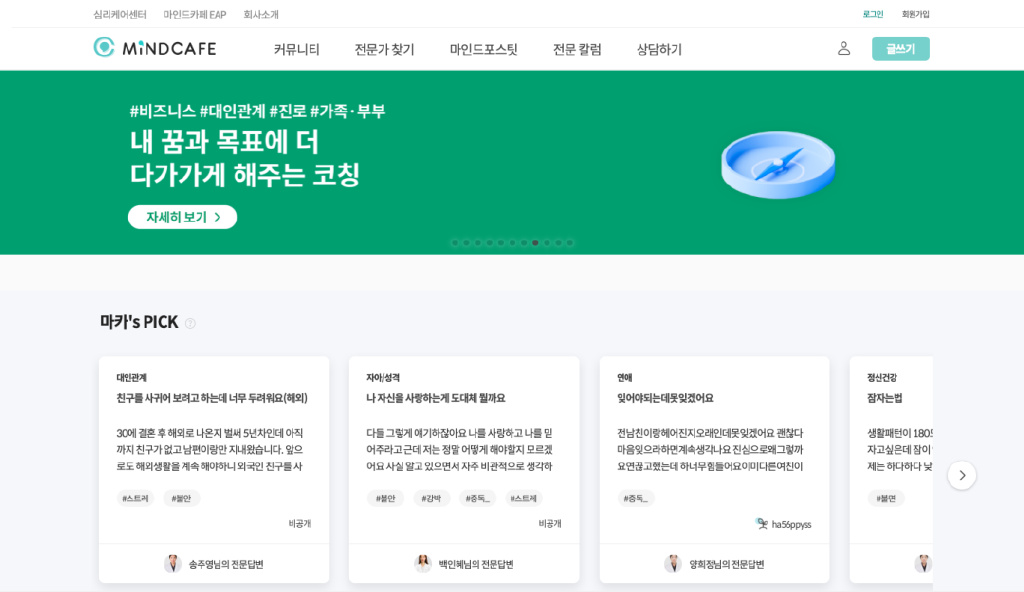Open post 잠자는법
Viewport: 1024px width, 592px height.
tap(884, 398)
